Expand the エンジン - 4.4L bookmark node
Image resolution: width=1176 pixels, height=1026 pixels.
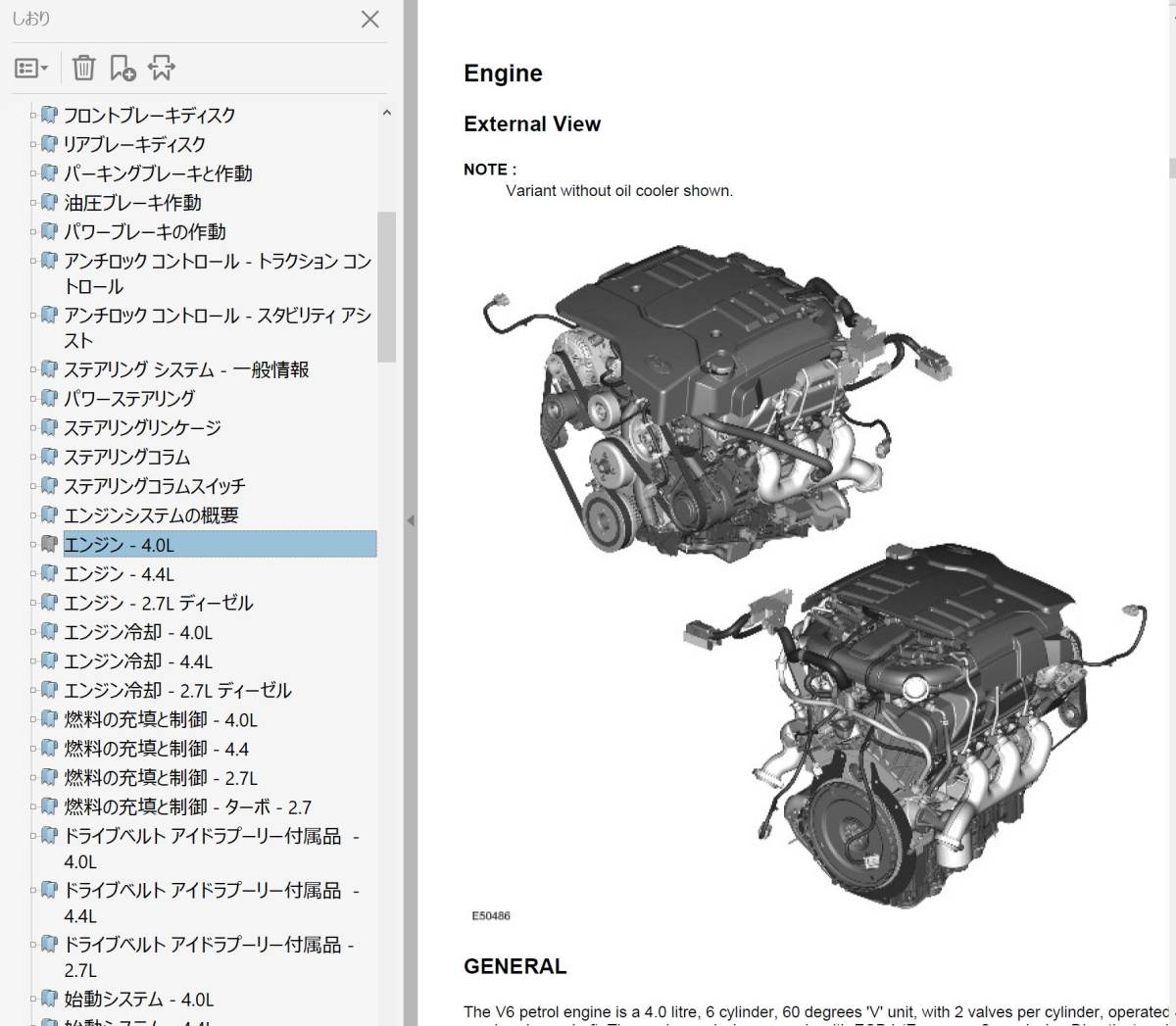[33, 575]
